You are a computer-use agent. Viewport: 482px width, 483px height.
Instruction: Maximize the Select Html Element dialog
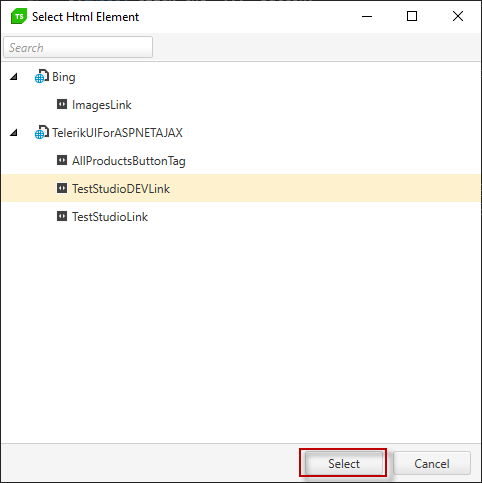point(412,16)
